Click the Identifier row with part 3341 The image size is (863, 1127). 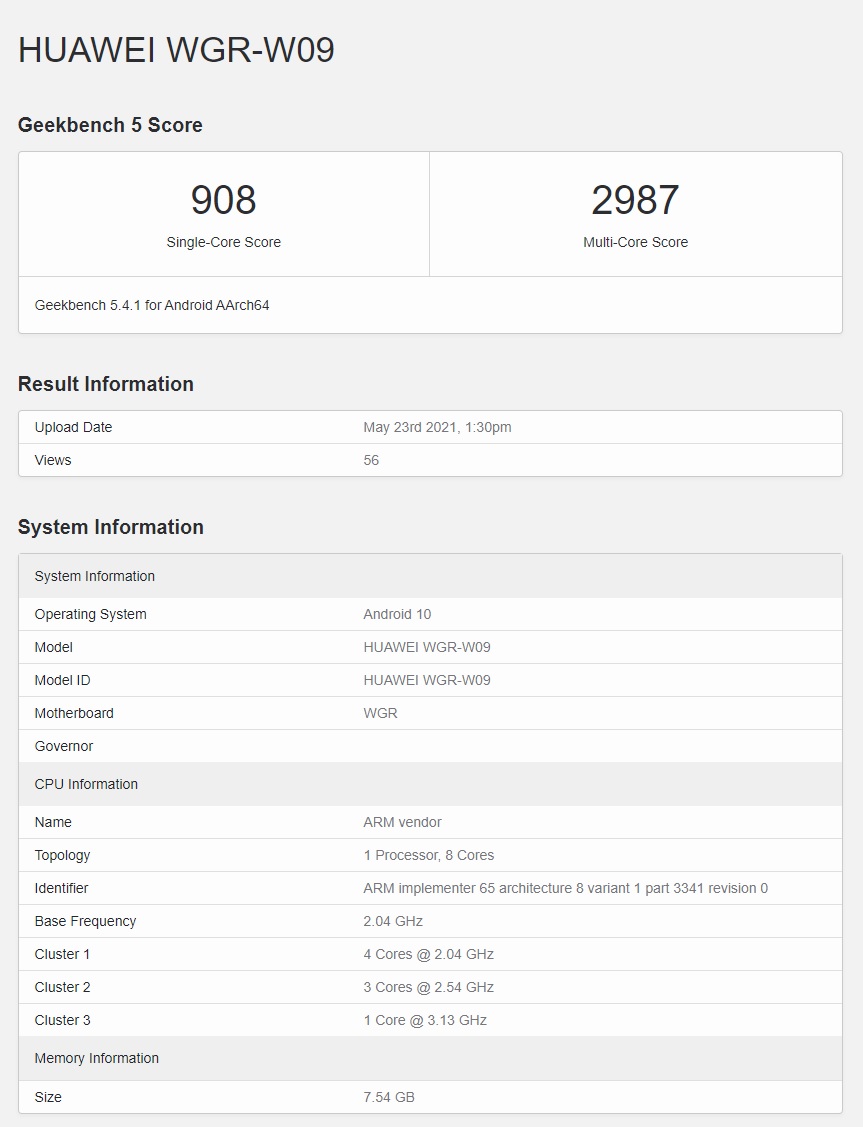pyautogui.click(x=430, y=888)
